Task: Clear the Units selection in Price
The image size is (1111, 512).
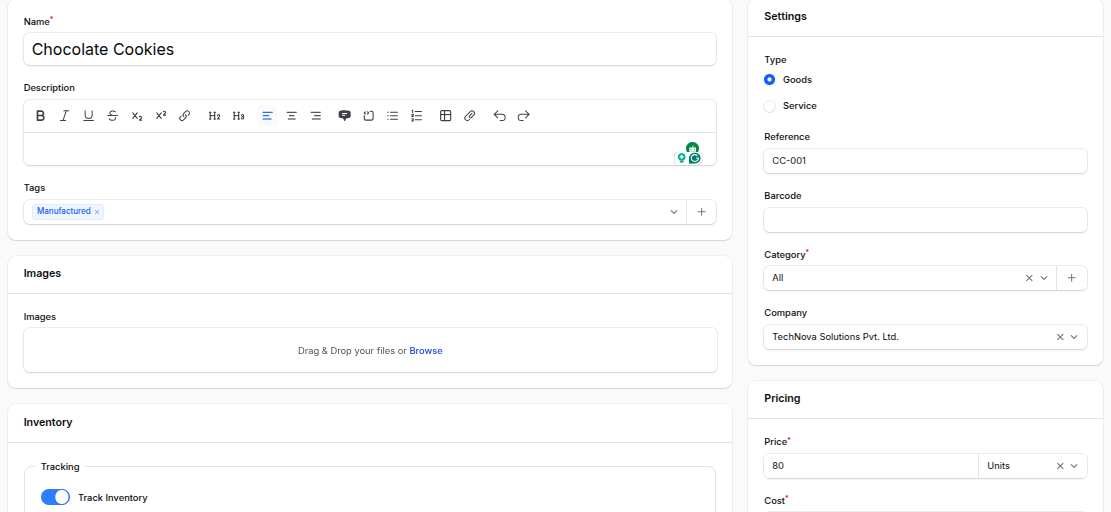Action: pyautogui.click(x=1061, y=466)
